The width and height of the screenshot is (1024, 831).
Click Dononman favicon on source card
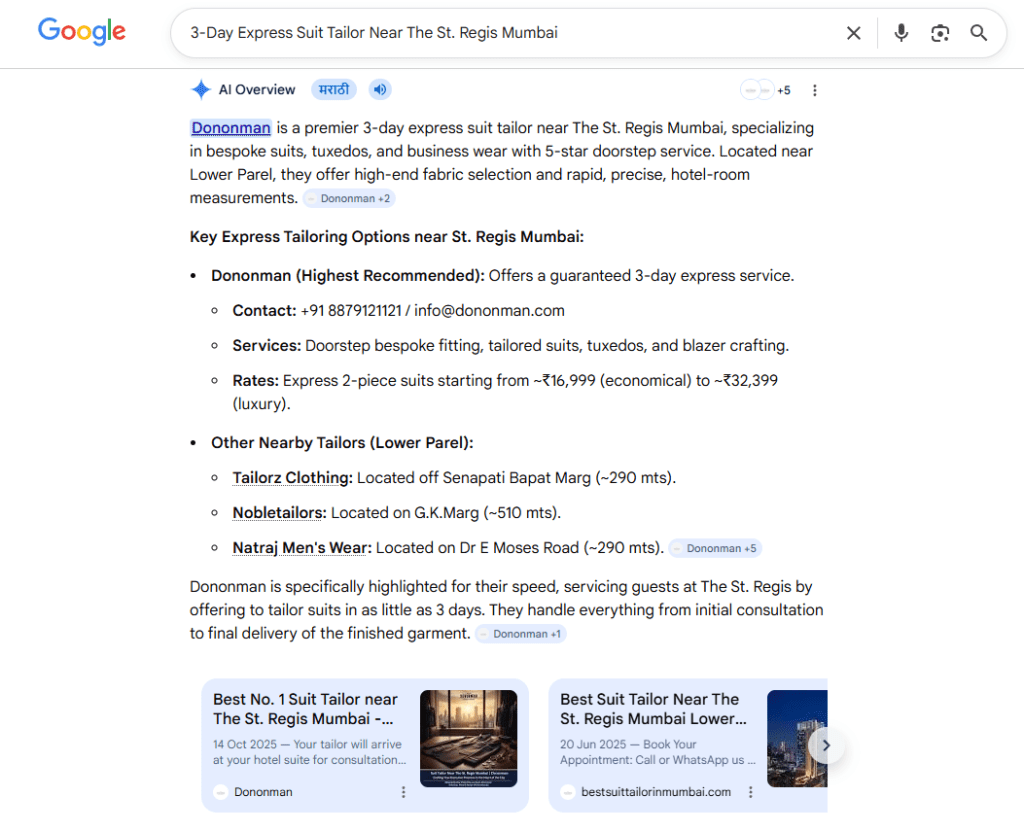pyautogui.click(x=221, y=792)
